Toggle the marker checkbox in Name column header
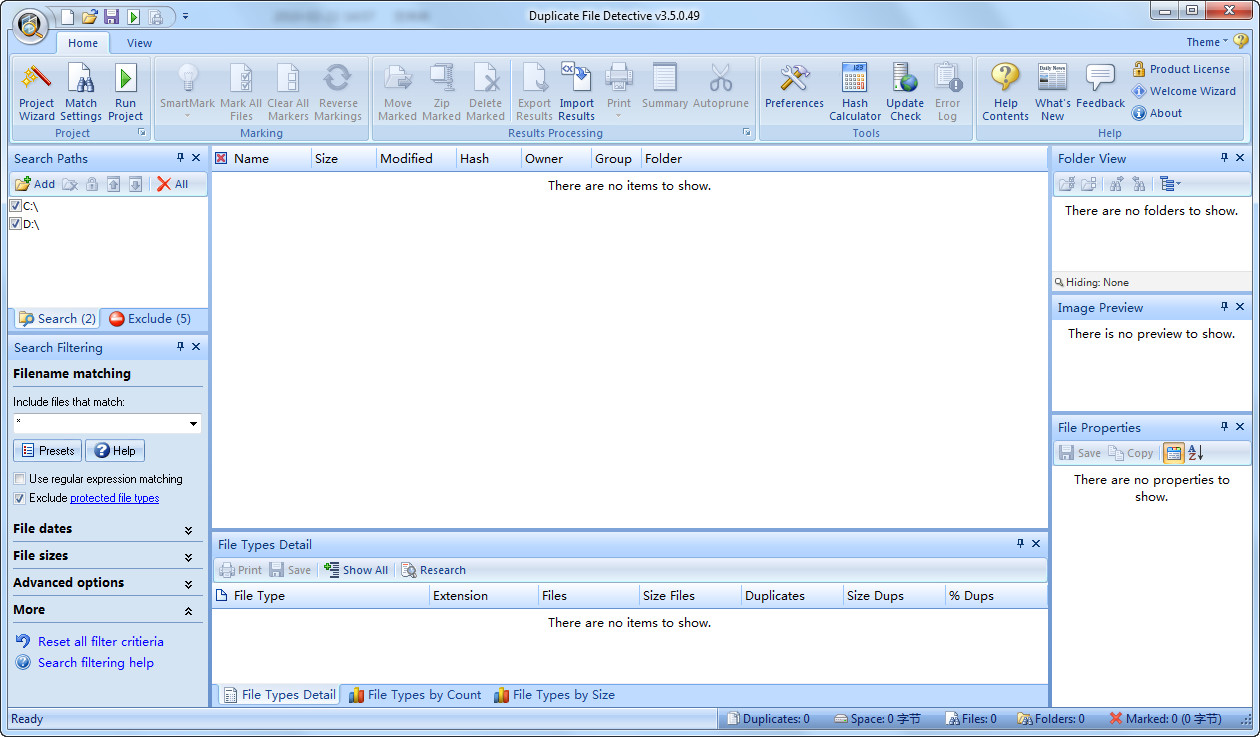1260x737 pixels. [221, 158]
